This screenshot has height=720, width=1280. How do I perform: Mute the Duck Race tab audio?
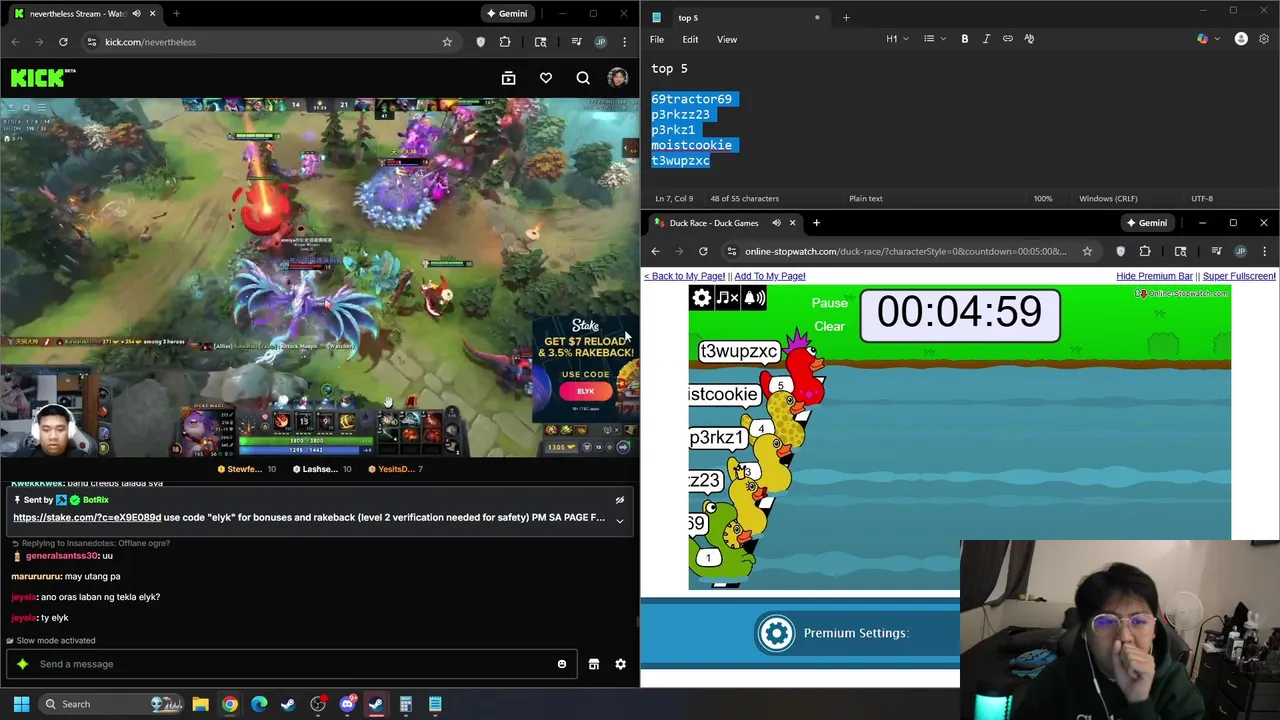tap(776, 223)
